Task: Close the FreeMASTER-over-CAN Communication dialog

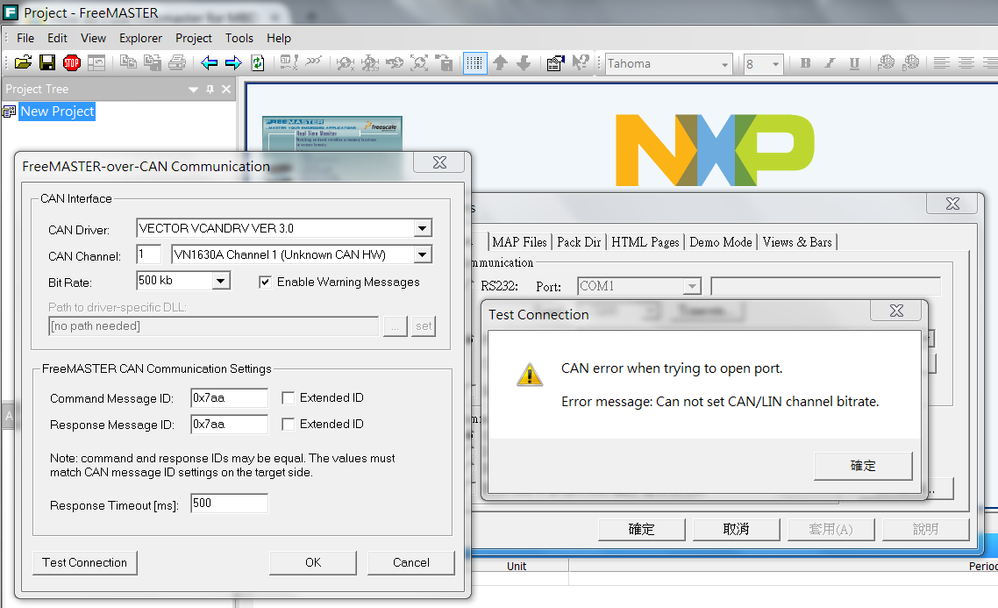Action: (440, 163)
